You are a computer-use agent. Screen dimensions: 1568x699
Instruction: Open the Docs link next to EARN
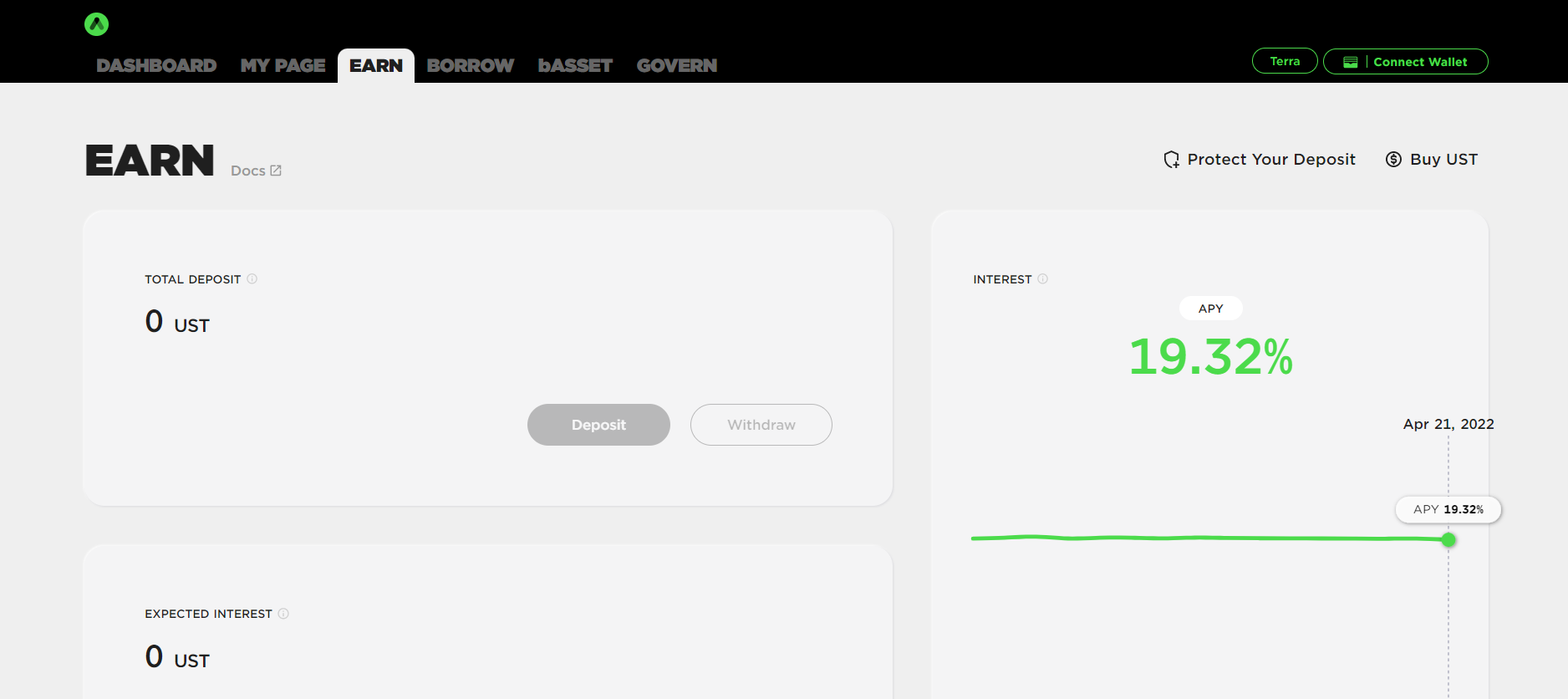click(256, 171)
